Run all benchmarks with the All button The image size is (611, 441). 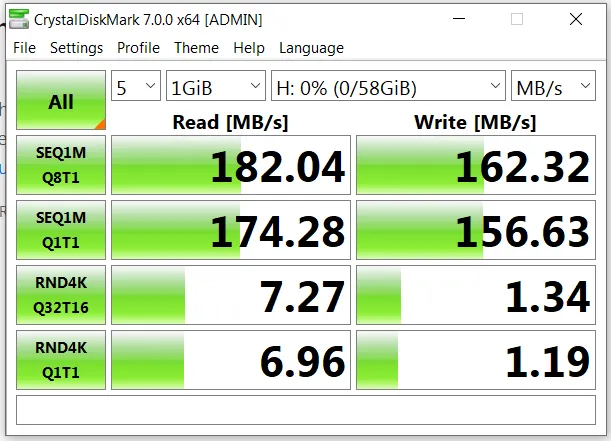pyautogui.click(x=61, y=100)
